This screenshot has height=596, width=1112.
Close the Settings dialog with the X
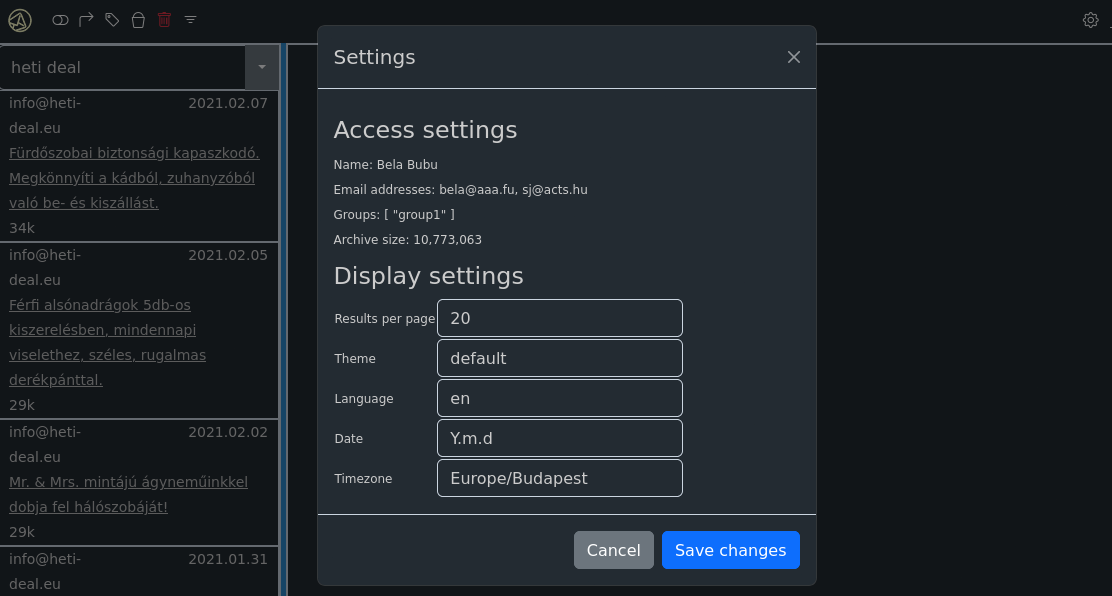(x=794, y=57)
